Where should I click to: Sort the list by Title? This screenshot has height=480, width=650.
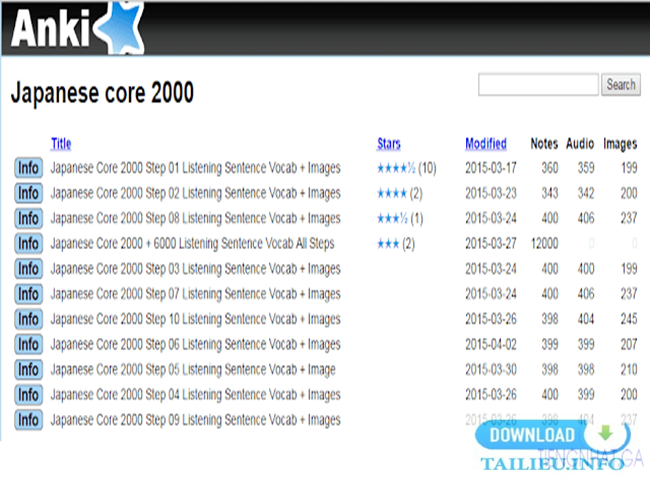click(61, 144)
